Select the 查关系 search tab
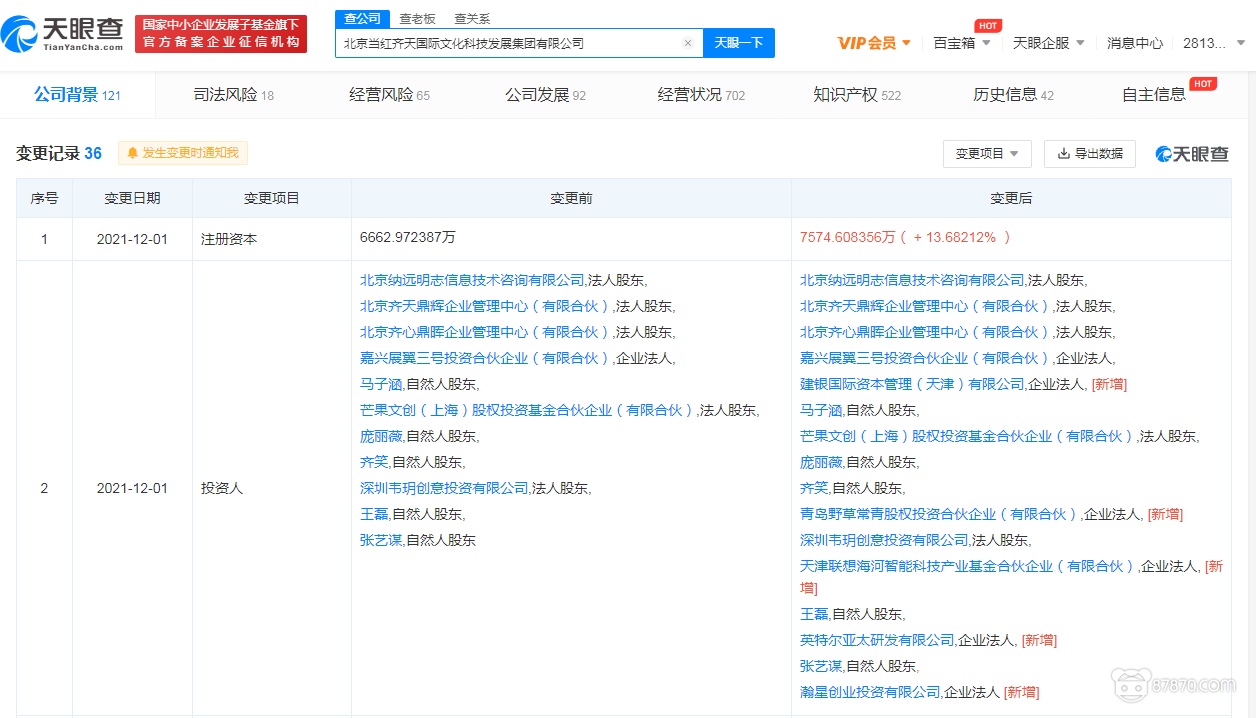The width and height of the screenshot is (1256, 718). click(x=472, y=18)
